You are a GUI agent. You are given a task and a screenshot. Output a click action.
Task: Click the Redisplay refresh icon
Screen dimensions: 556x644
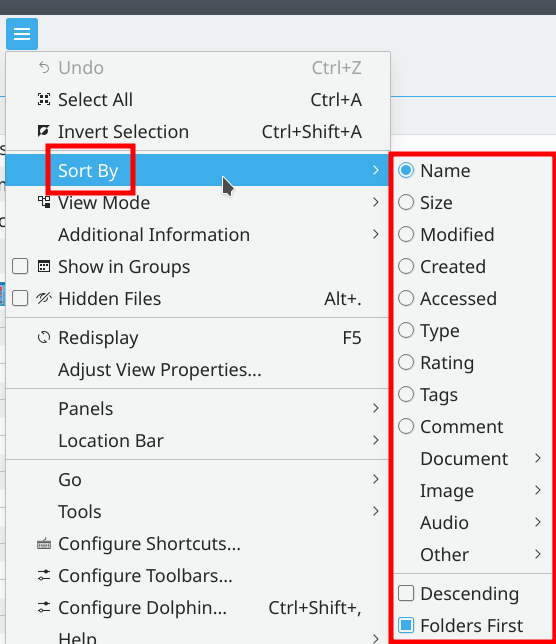point(44,338)
